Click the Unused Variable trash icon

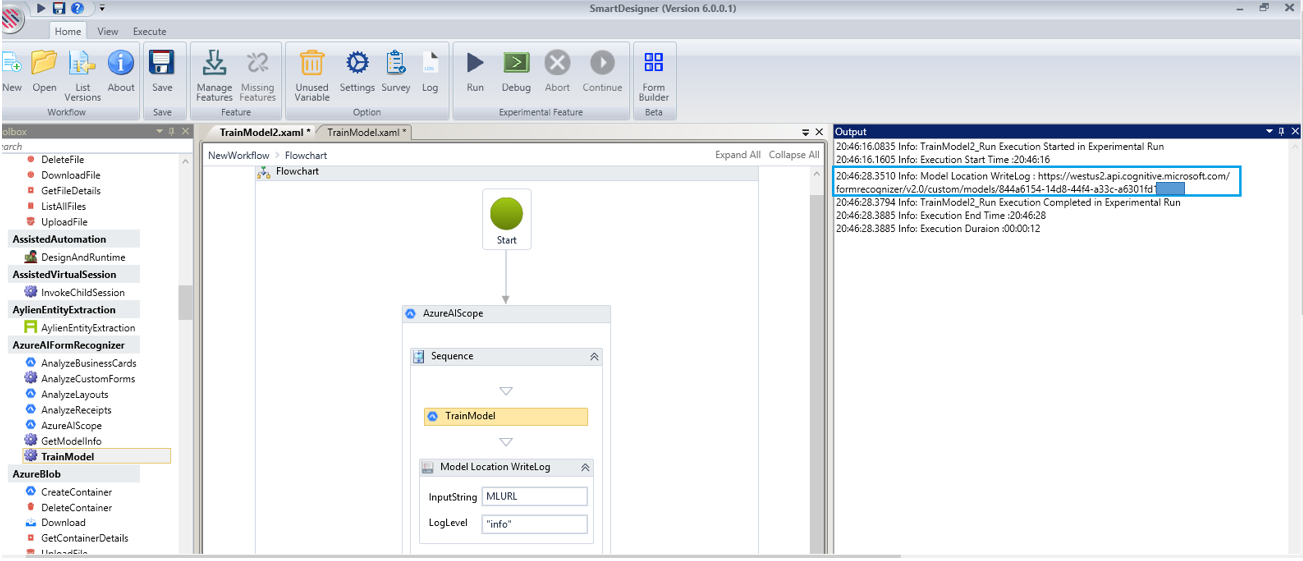312,64
